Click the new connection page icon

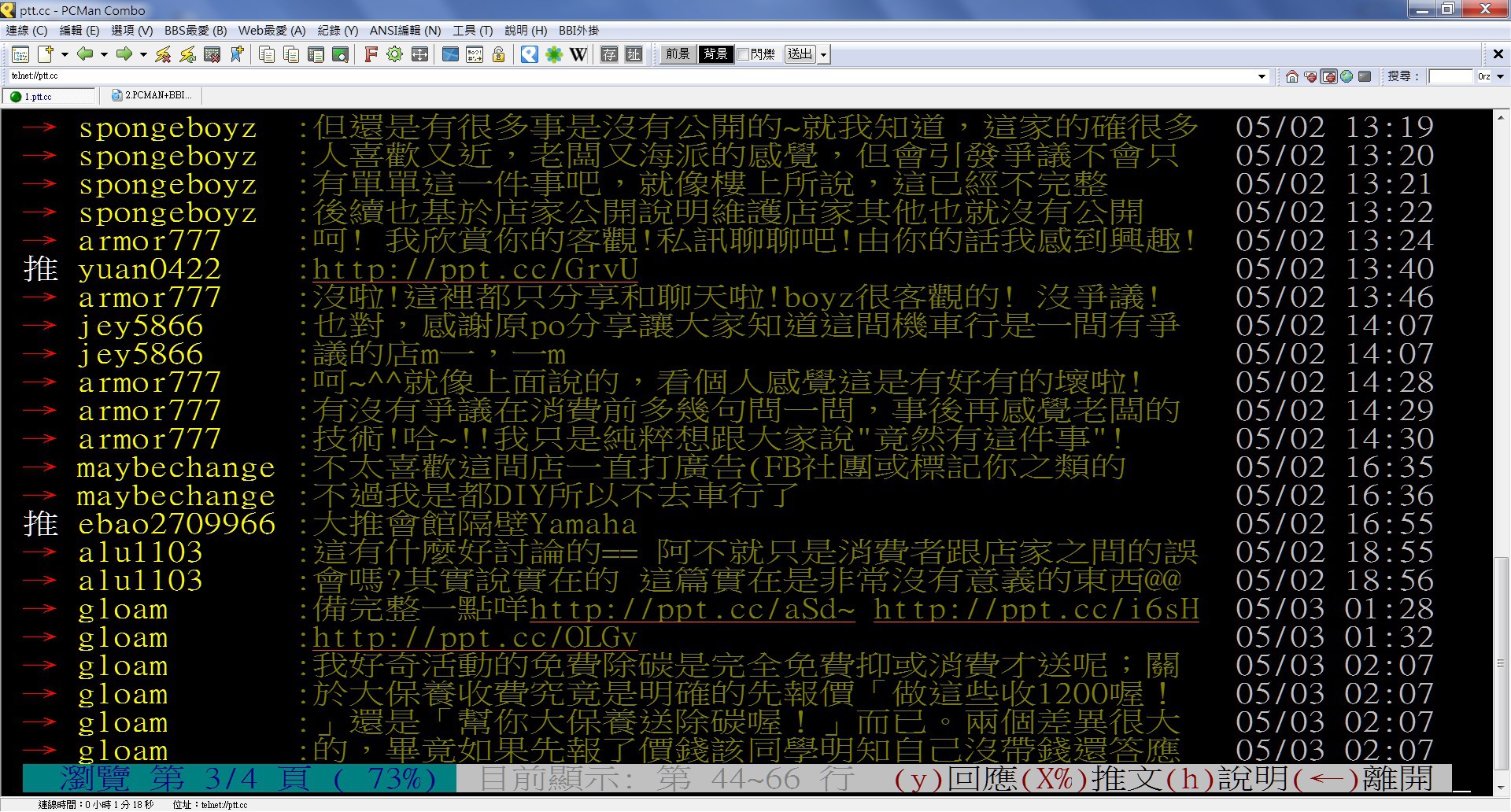click(x=46, y=54)
